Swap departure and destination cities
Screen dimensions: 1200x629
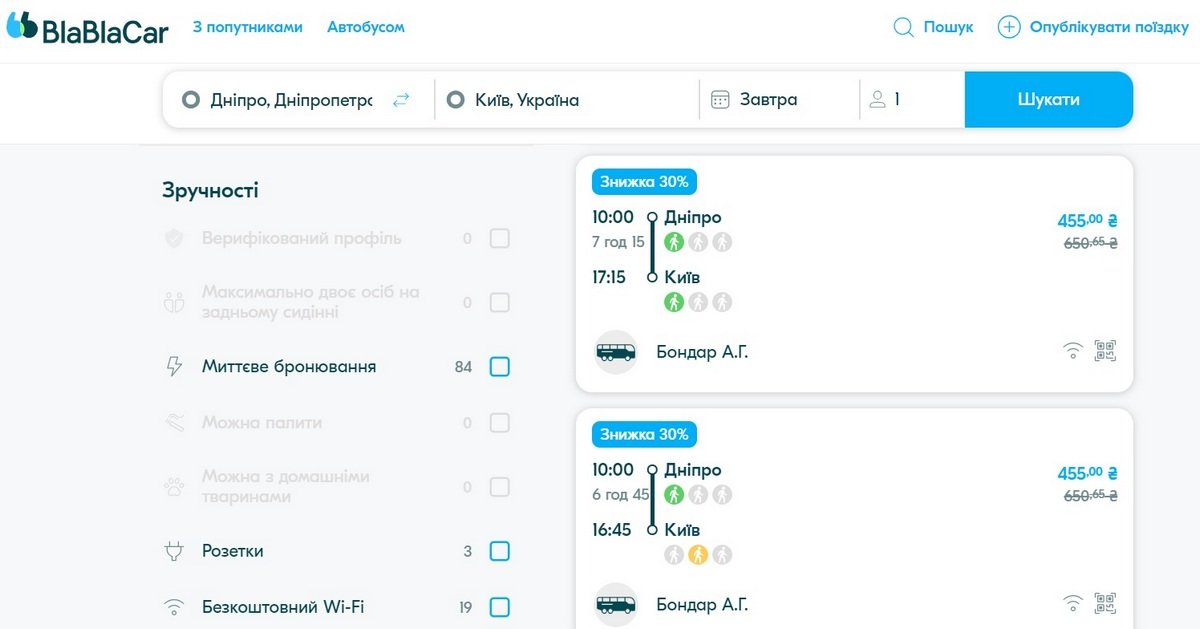[401, 100]
